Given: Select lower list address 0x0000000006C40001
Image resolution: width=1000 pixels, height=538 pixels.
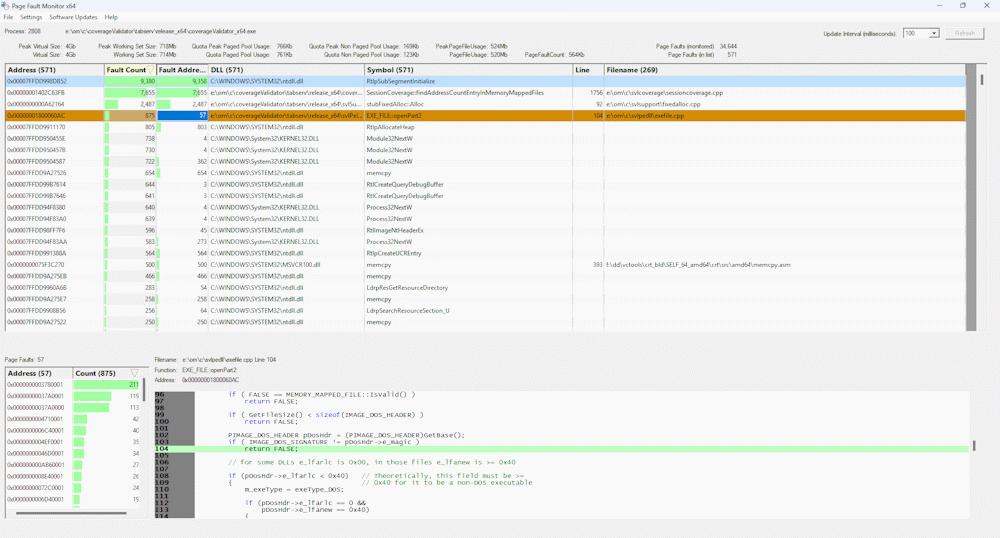Looking at the screenshot, I should (x=35, y=430).
